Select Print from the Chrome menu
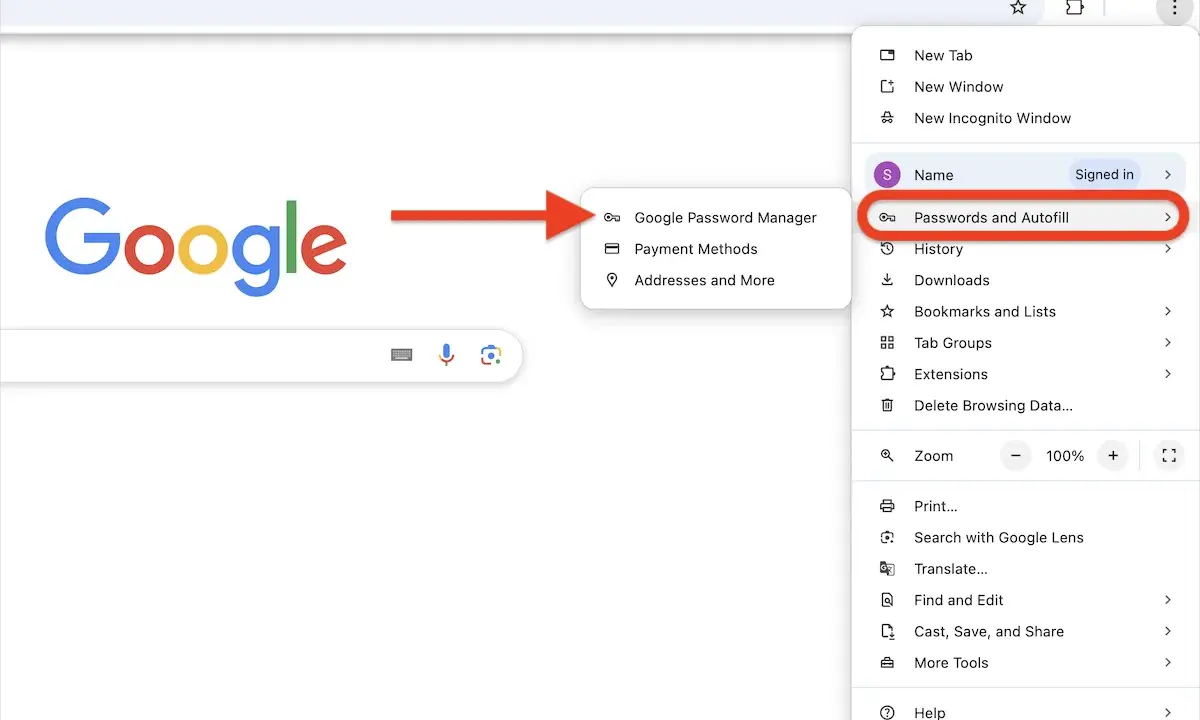The height and width of the screenshot is (720, 1200). (1025, 507)
